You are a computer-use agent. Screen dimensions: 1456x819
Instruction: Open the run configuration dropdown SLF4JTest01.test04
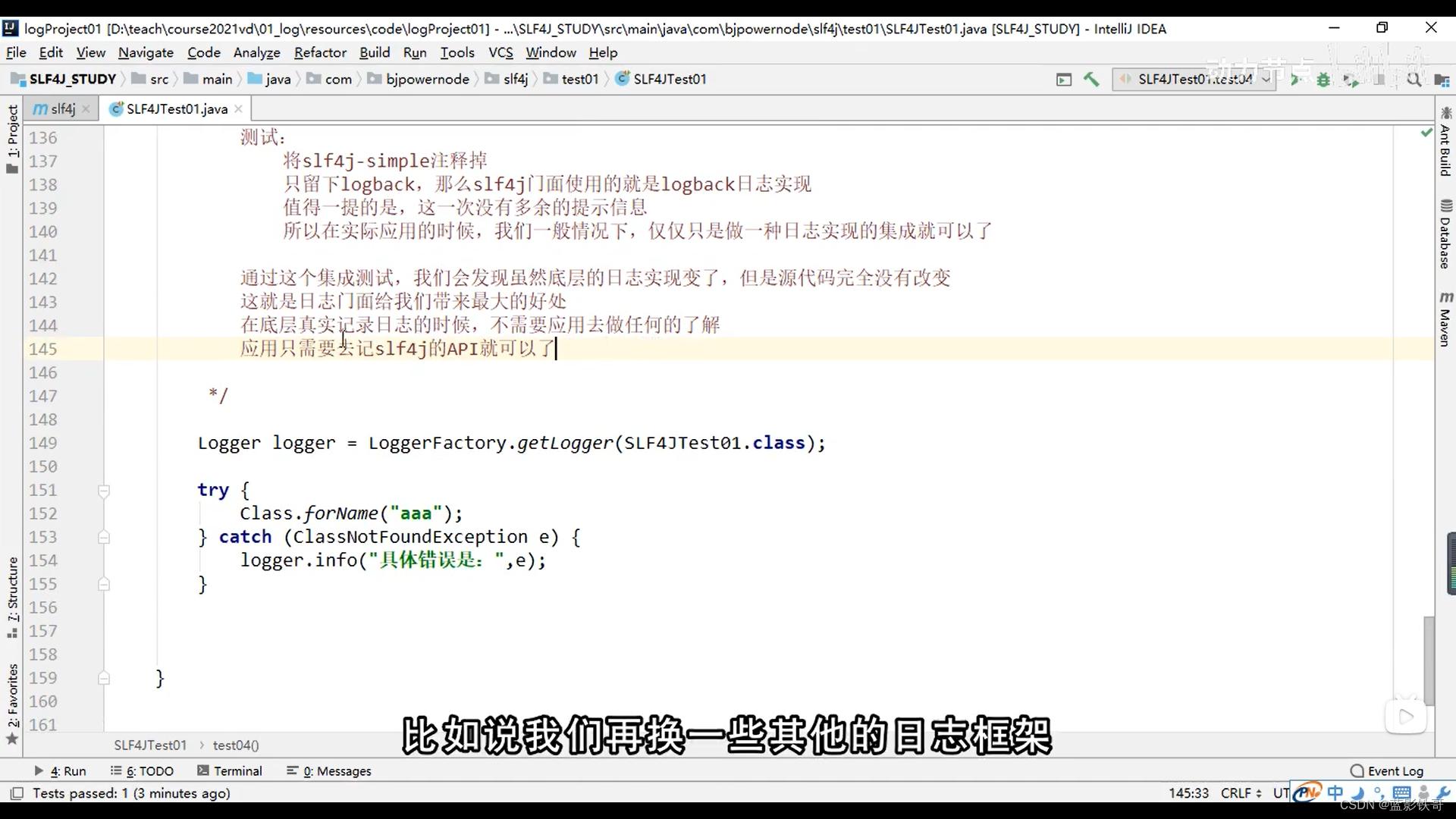(x=1194, y=79)
